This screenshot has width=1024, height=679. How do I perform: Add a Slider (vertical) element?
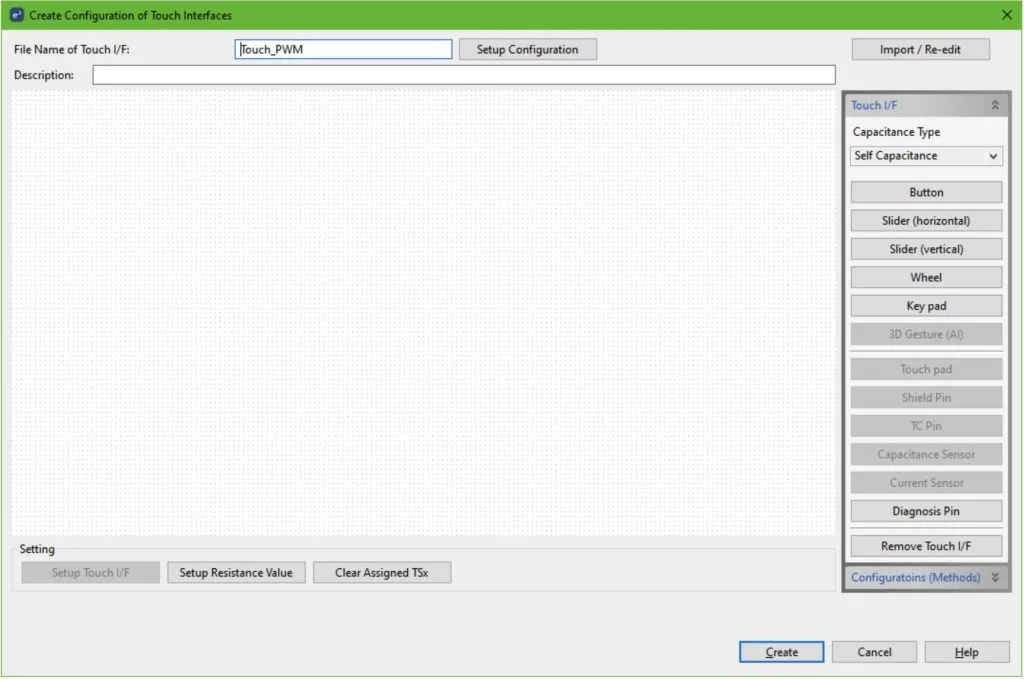point(925,248)
